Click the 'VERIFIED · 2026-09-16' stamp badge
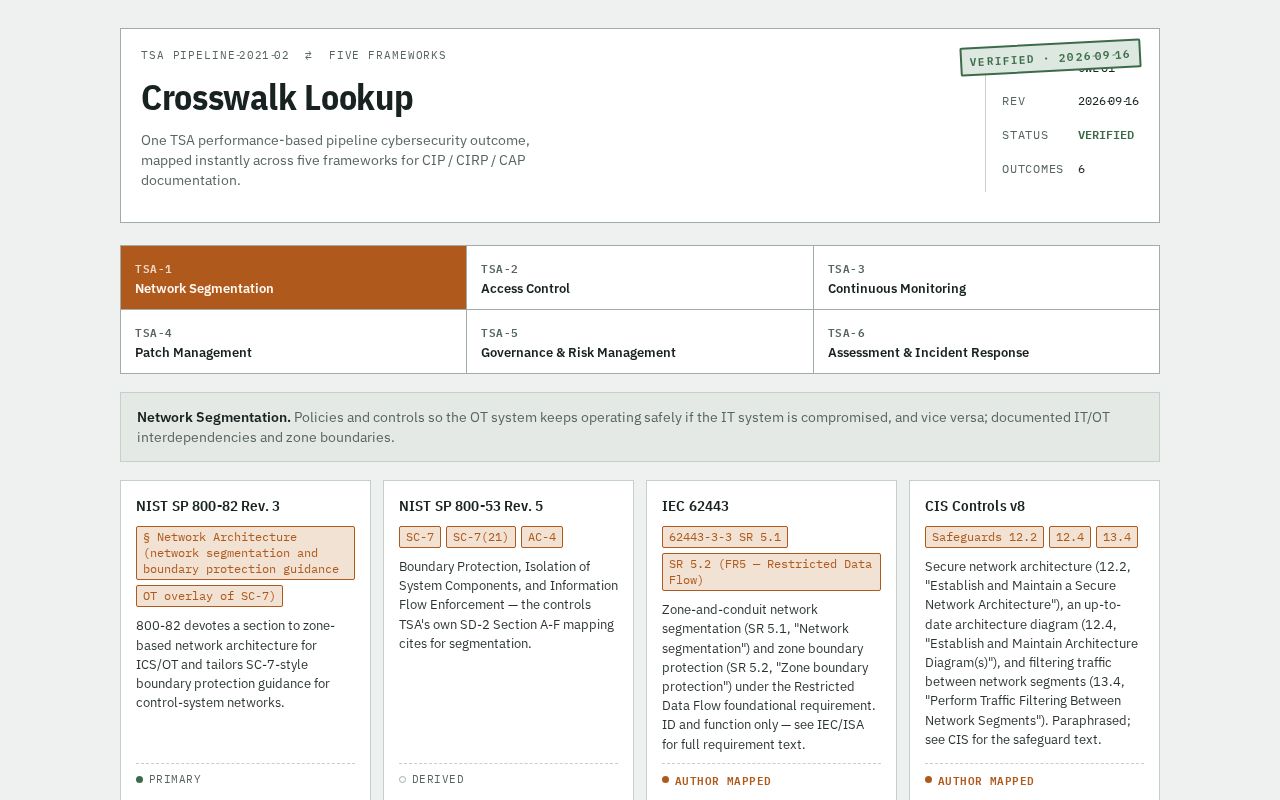This screenshot has width=1280, height=800. point(1050,58)
